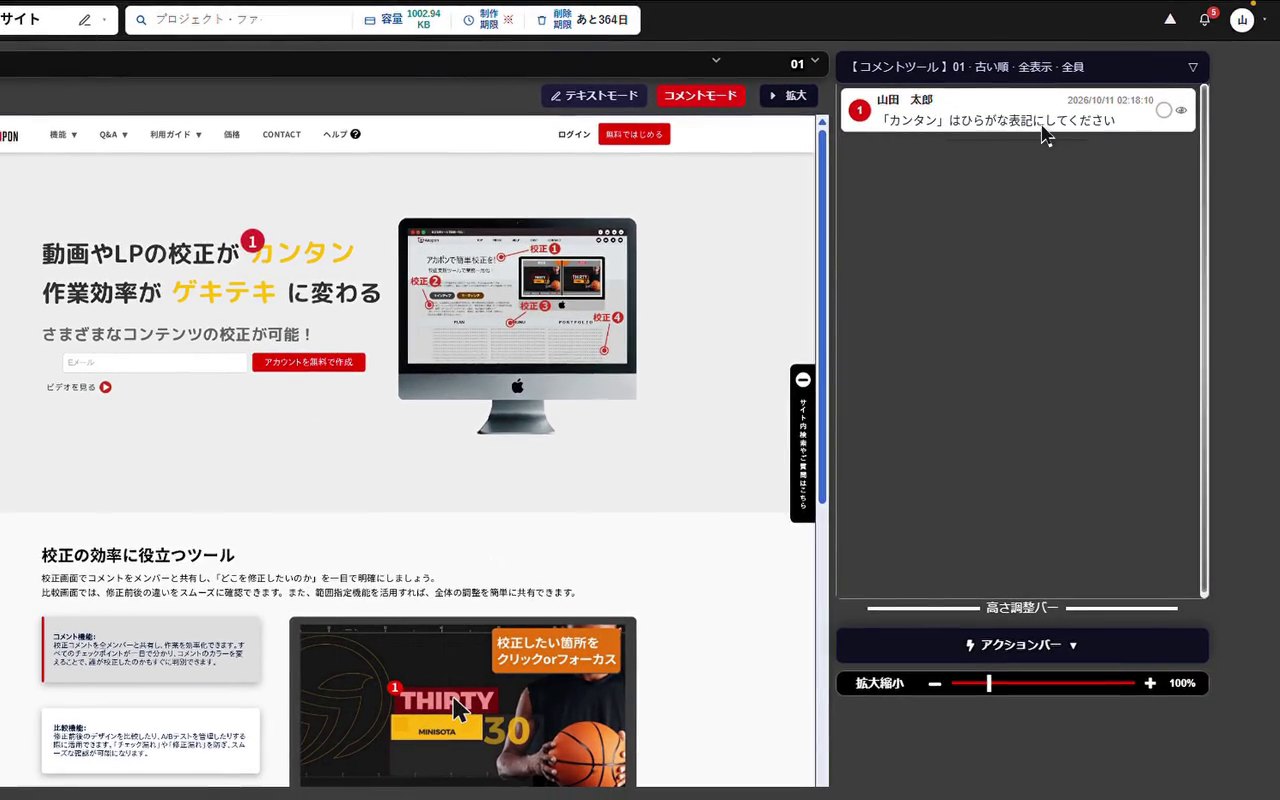The height and width of the screenshot is (800, 1280).
Task: Open the account menu arrow beside avatar
Action: [1265, 20]
